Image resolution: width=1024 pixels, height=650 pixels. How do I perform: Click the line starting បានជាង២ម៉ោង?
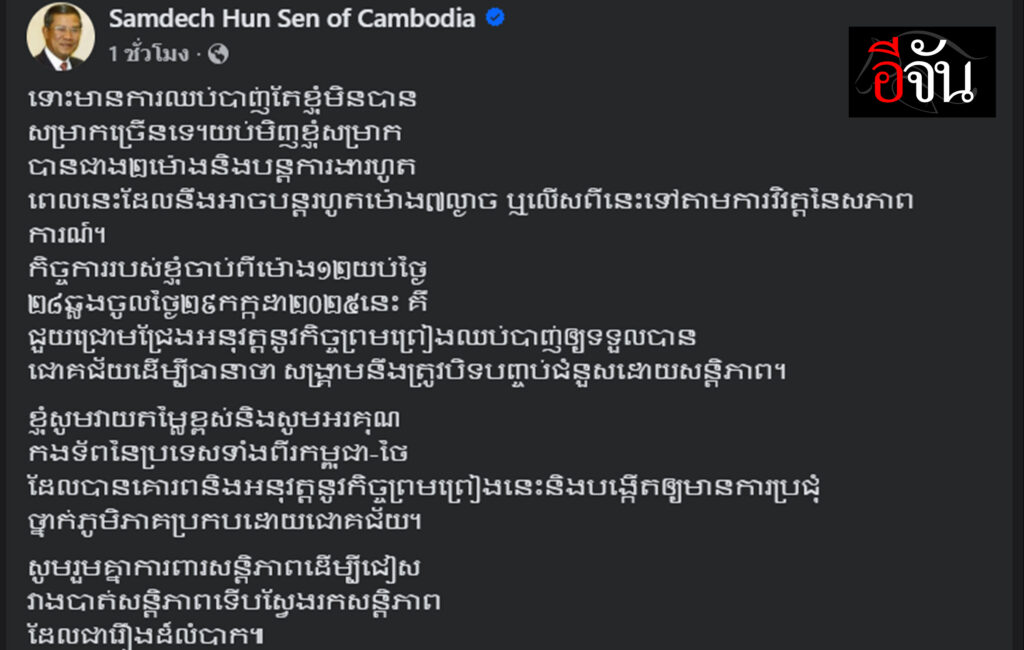[222, 167]
